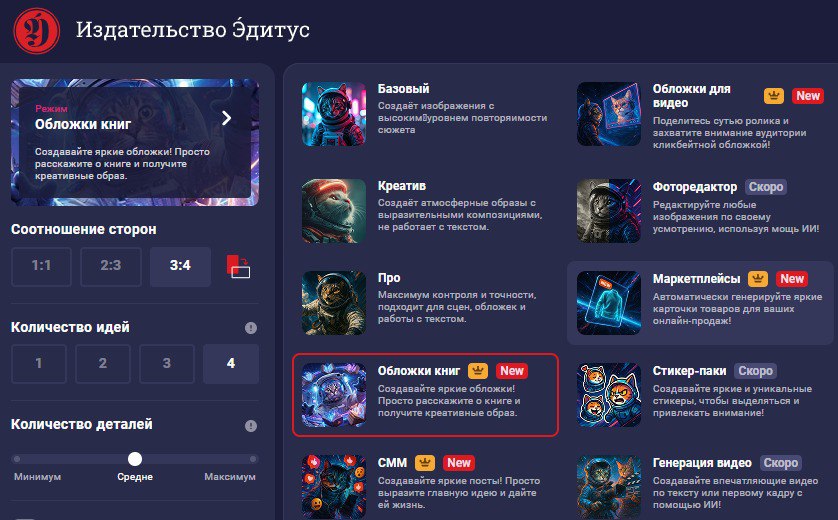Viewport: 838px width, 520px height.
Task: Click crown icon beside Маркетплейсы
Action: pos(758,278)
